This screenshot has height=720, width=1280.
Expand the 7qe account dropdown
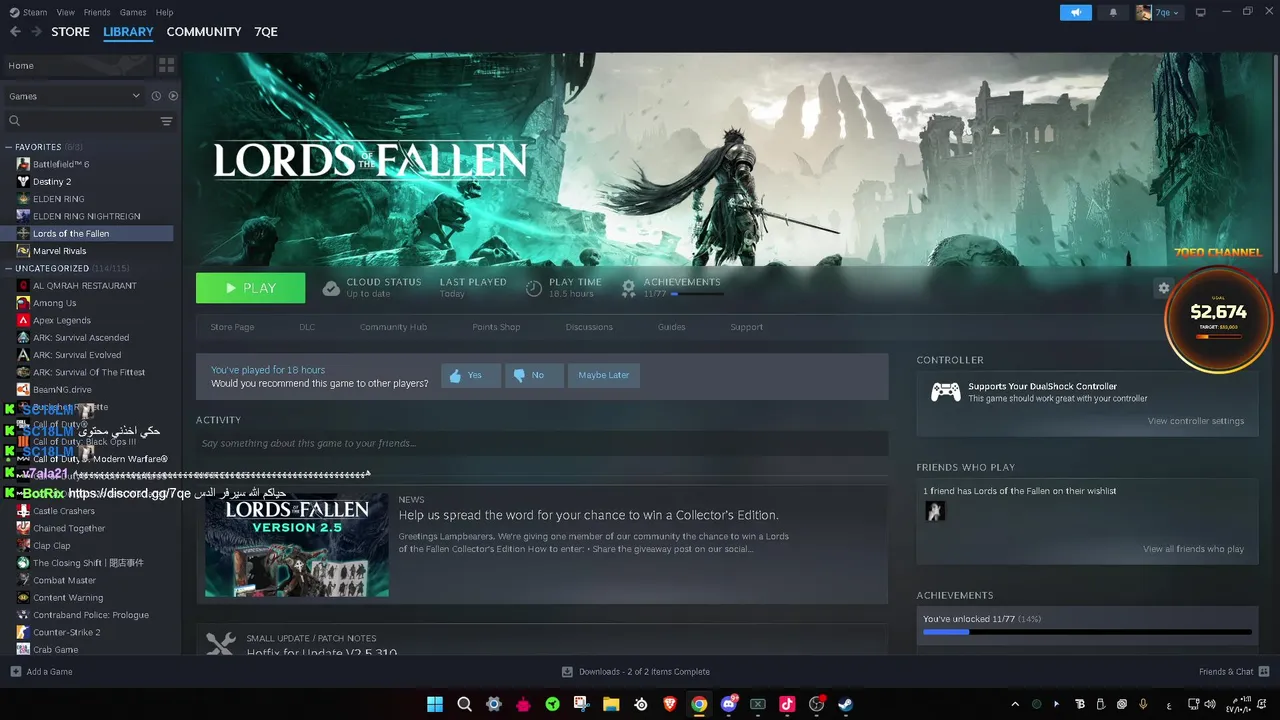[1159, 12]
